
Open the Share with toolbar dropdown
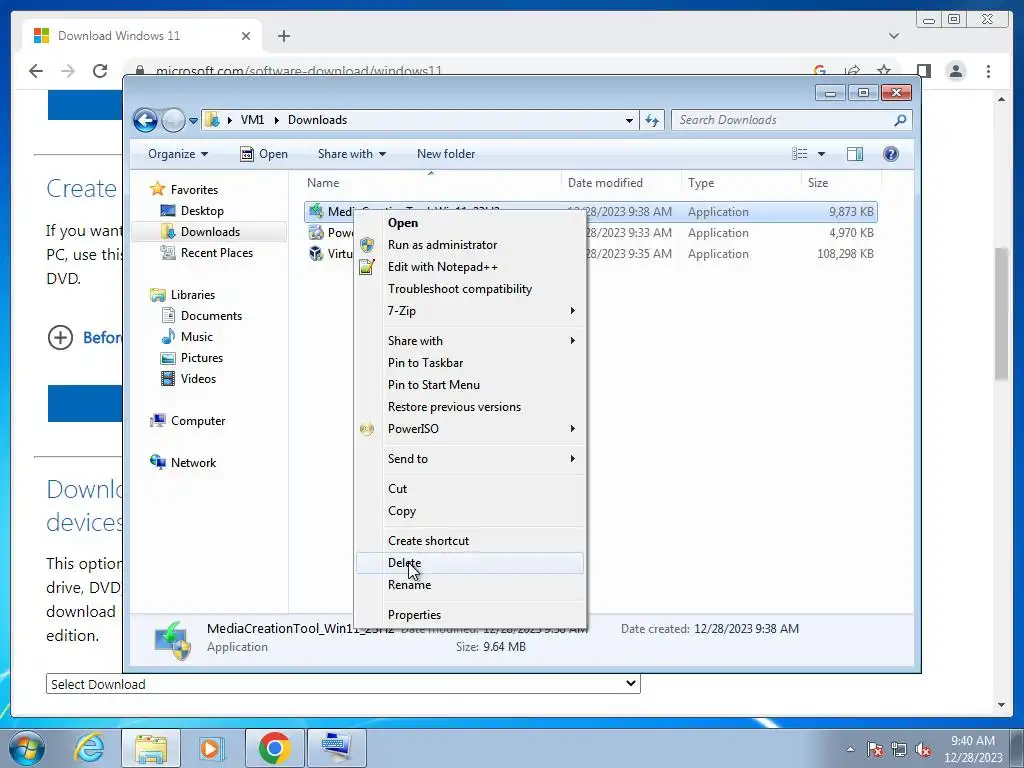point(351,154)
